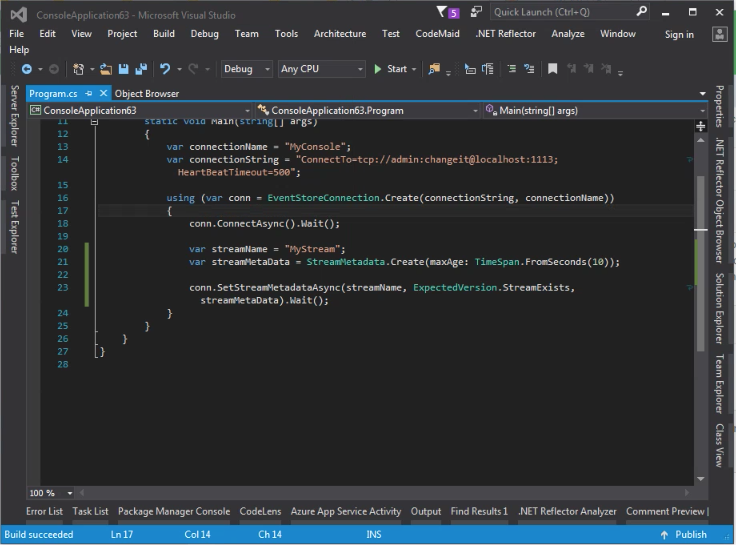
Task: Close the Program.cs tab
Action: coord(103,93)
